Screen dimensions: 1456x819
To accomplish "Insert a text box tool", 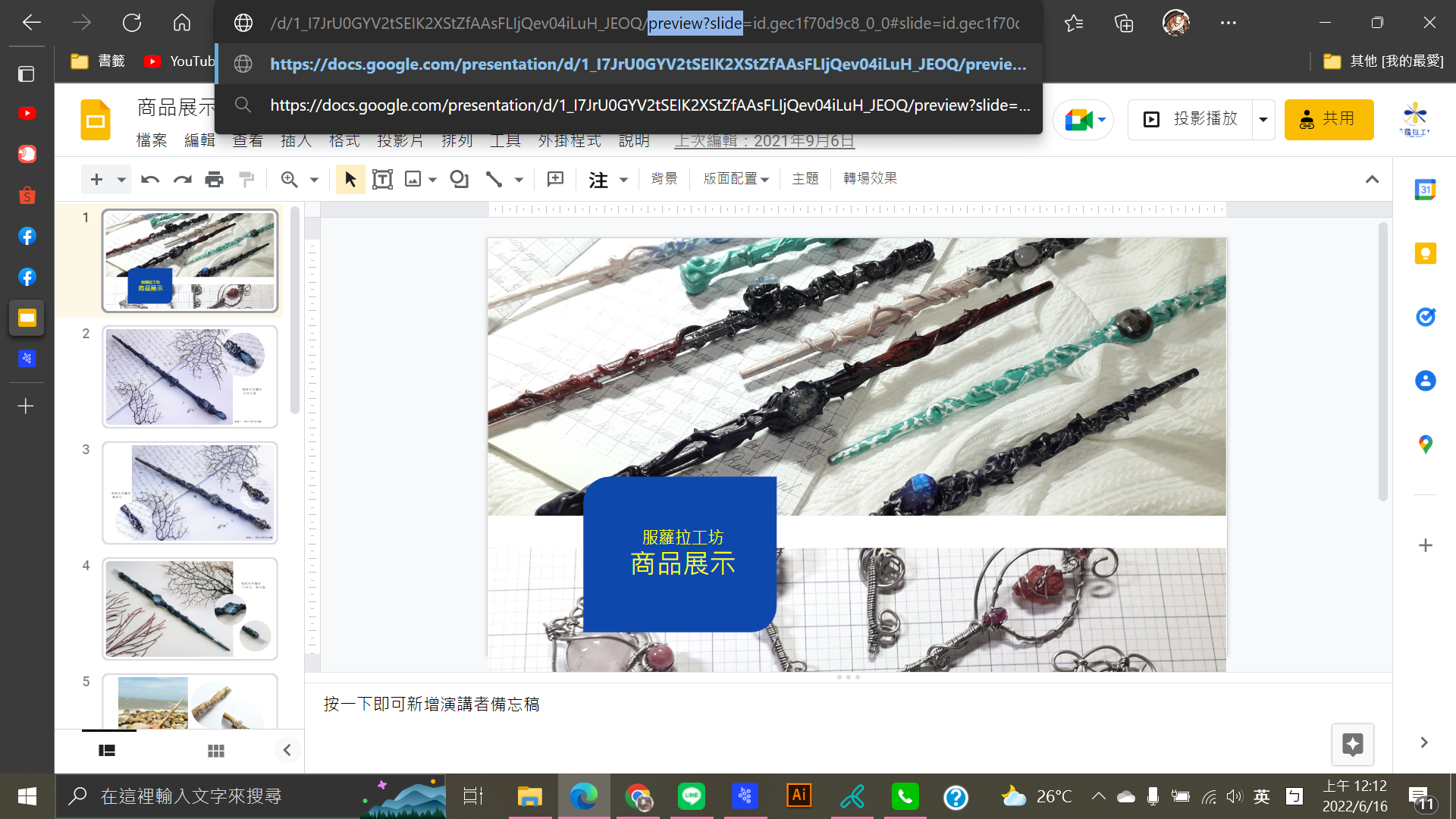I will [382, 179].
